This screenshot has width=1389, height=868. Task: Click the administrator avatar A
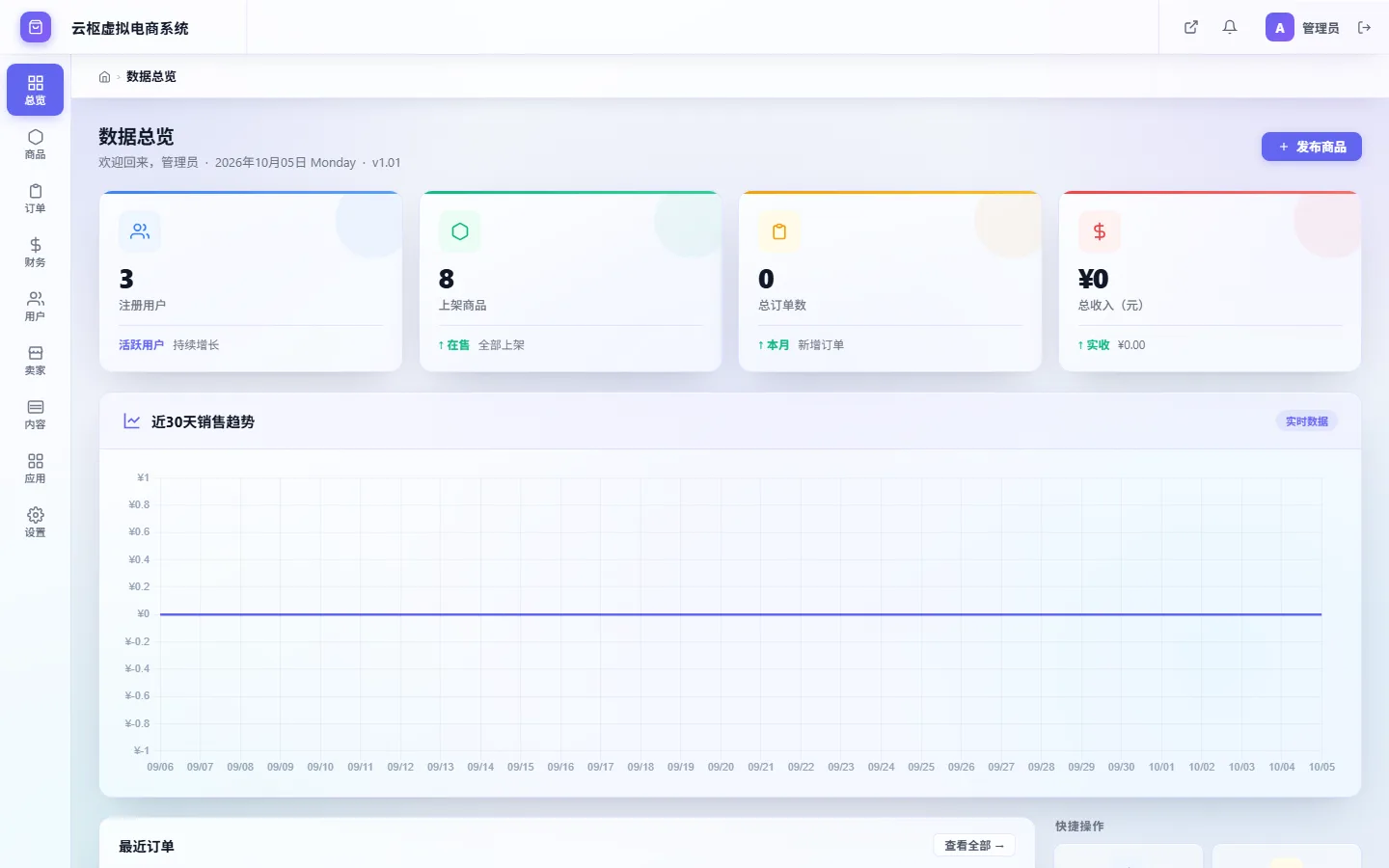tap(1279, 27)
